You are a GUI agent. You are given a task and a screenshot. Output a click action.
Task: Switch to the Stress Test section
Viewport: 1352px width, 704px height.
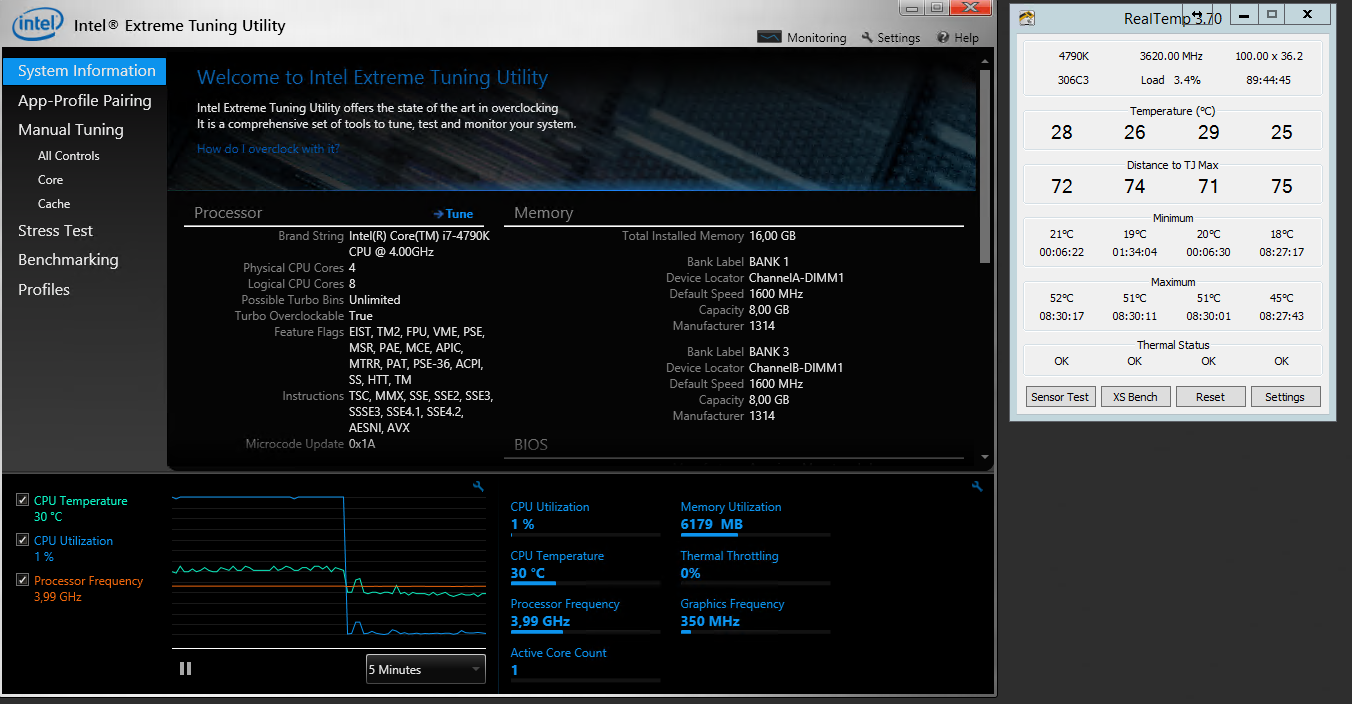click(55, 230)
